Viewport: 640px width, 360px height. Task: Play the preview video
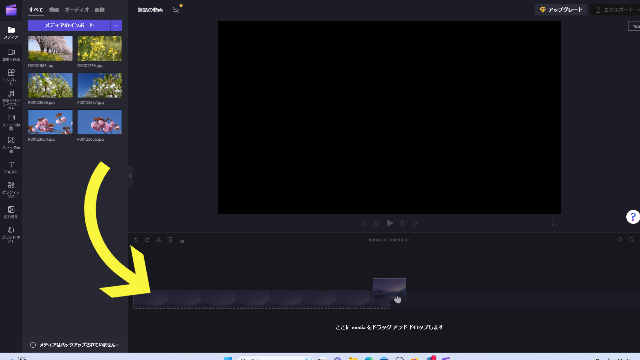(390, 223)
